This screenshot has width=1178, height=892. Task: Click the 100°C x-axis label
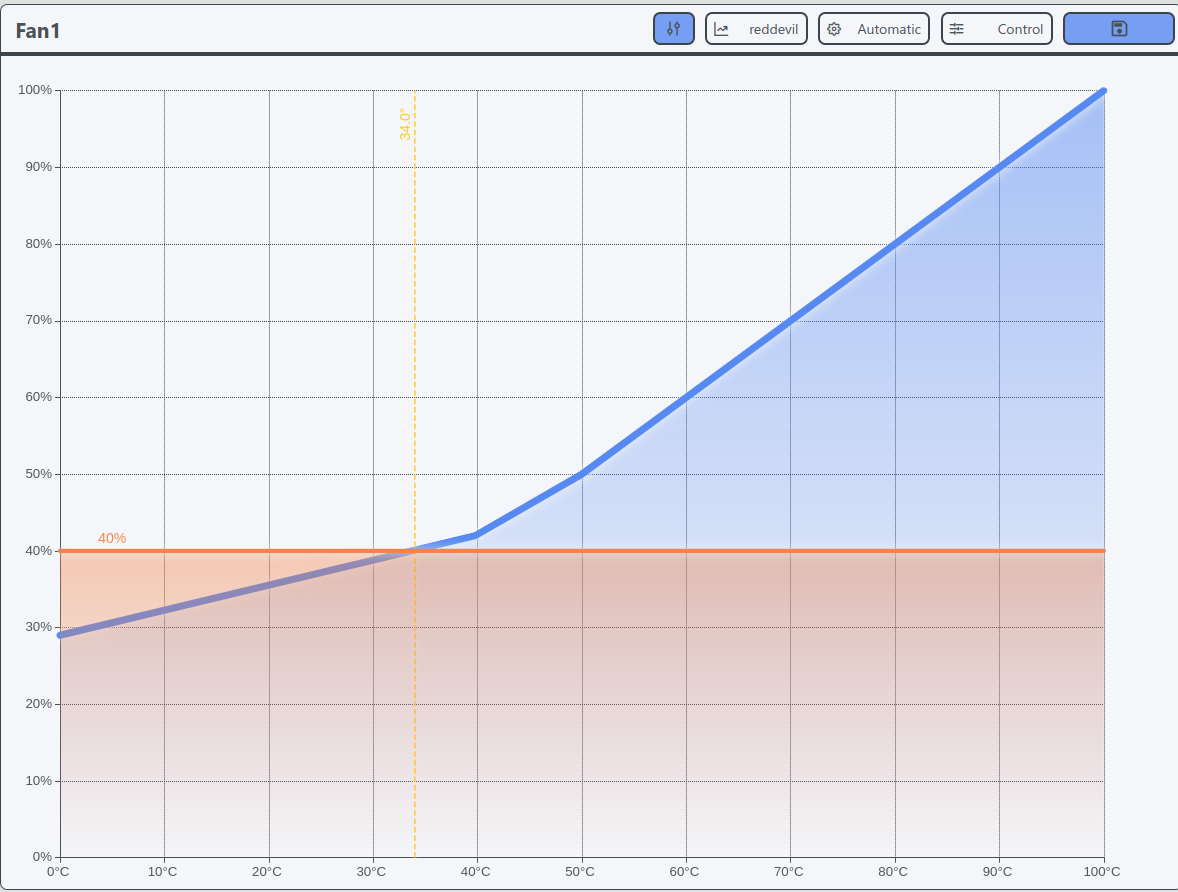point(1101,872)
